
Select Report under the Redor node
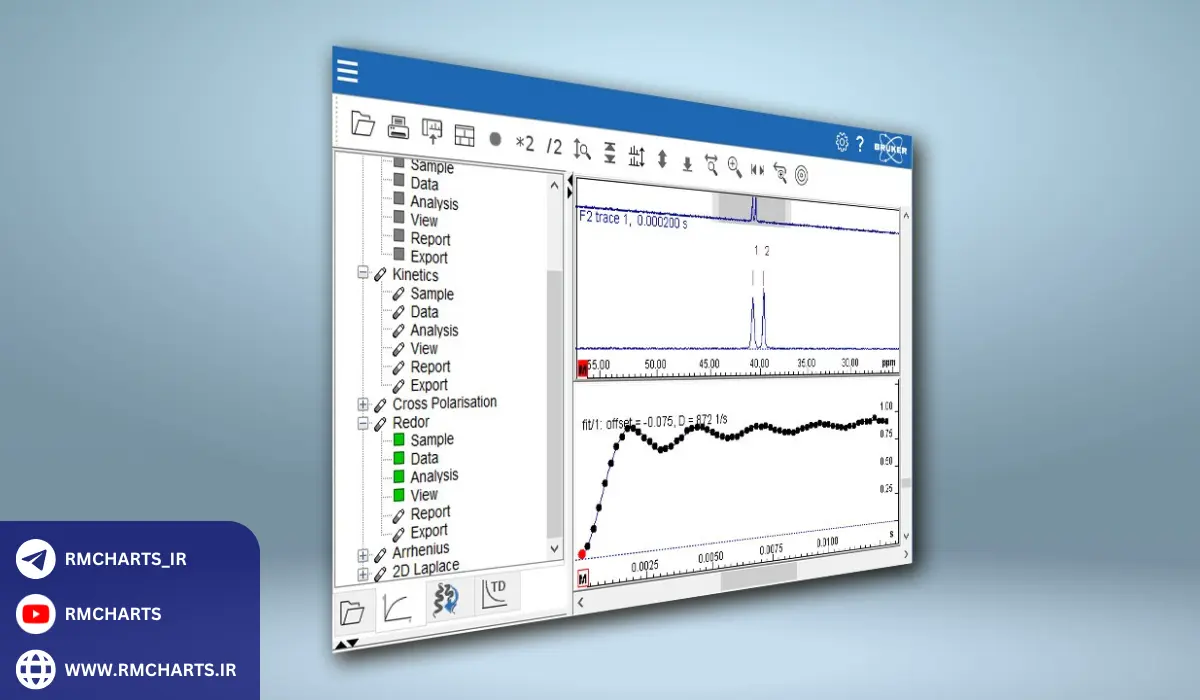[x=430, y=513]
